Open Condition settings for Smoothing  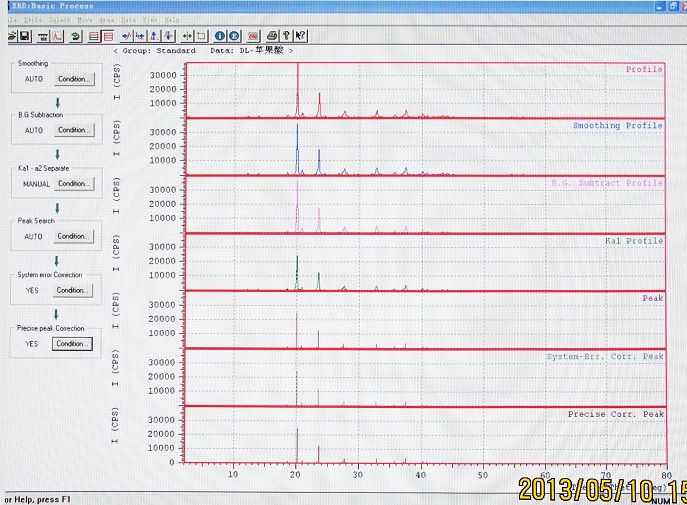(x=73, y=78)
